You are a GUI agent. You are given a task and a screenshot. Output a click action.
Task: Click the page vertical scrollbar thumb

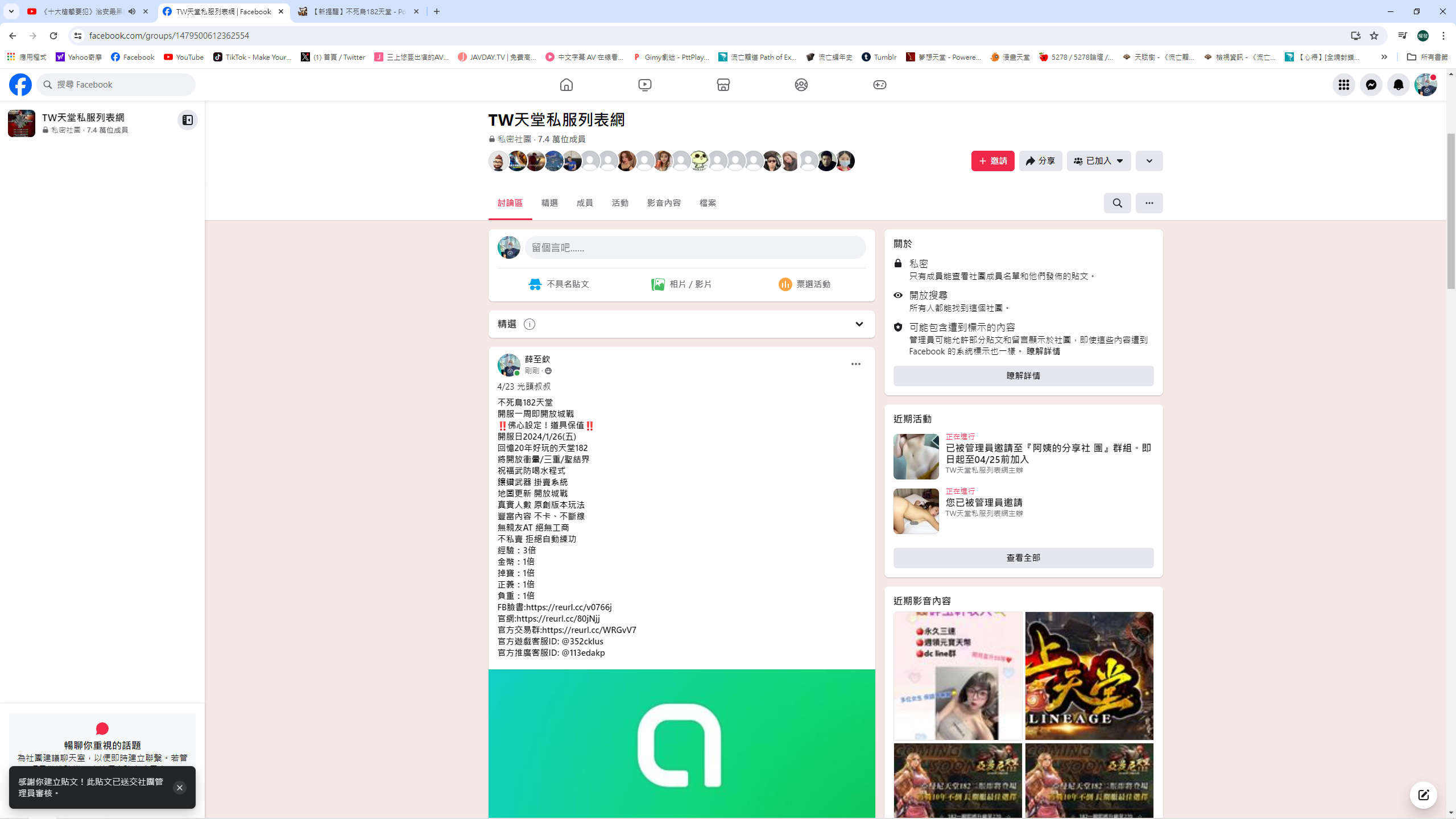[1451, 210]
